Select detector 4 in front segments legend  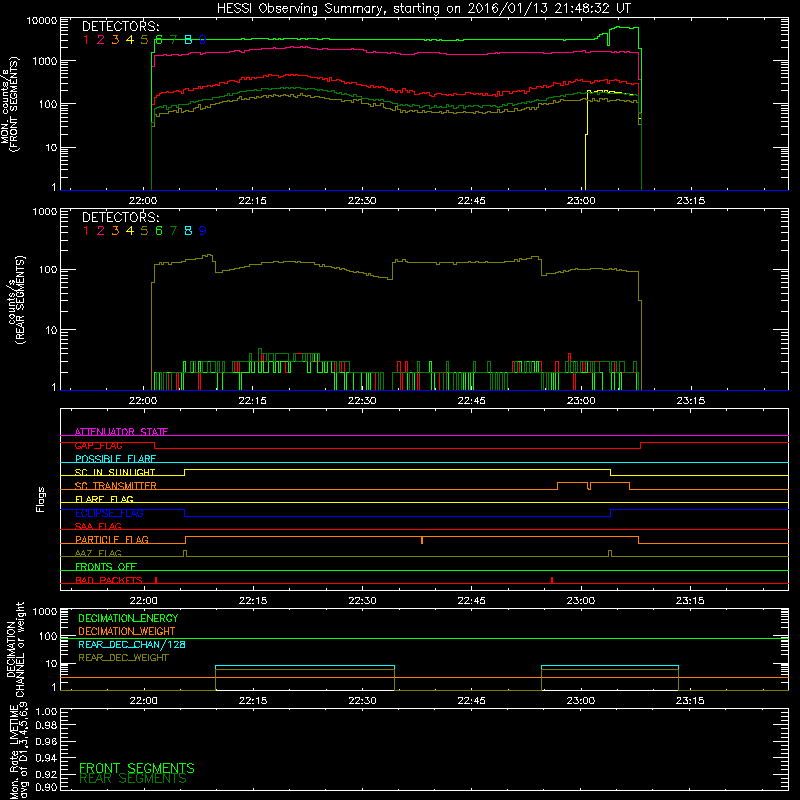tap(130, 40)
